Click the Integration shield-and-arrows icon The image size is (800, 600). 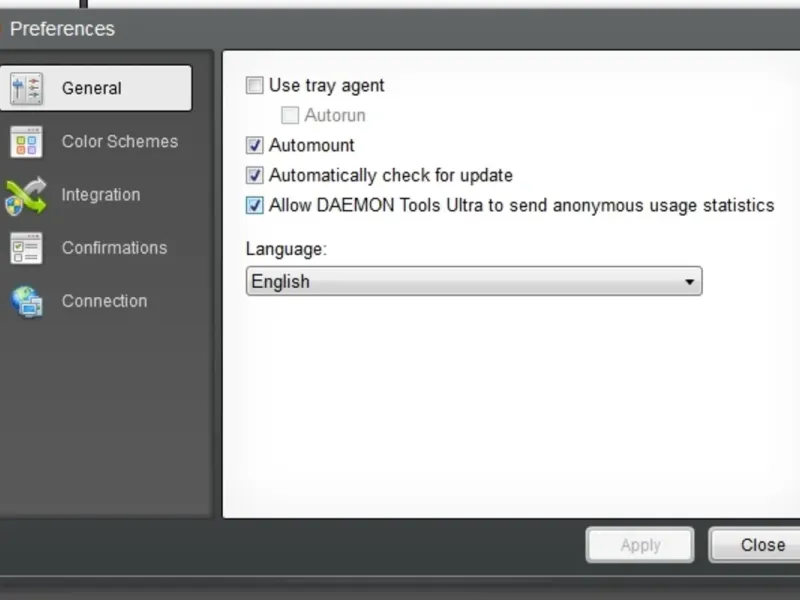point(26,195)
